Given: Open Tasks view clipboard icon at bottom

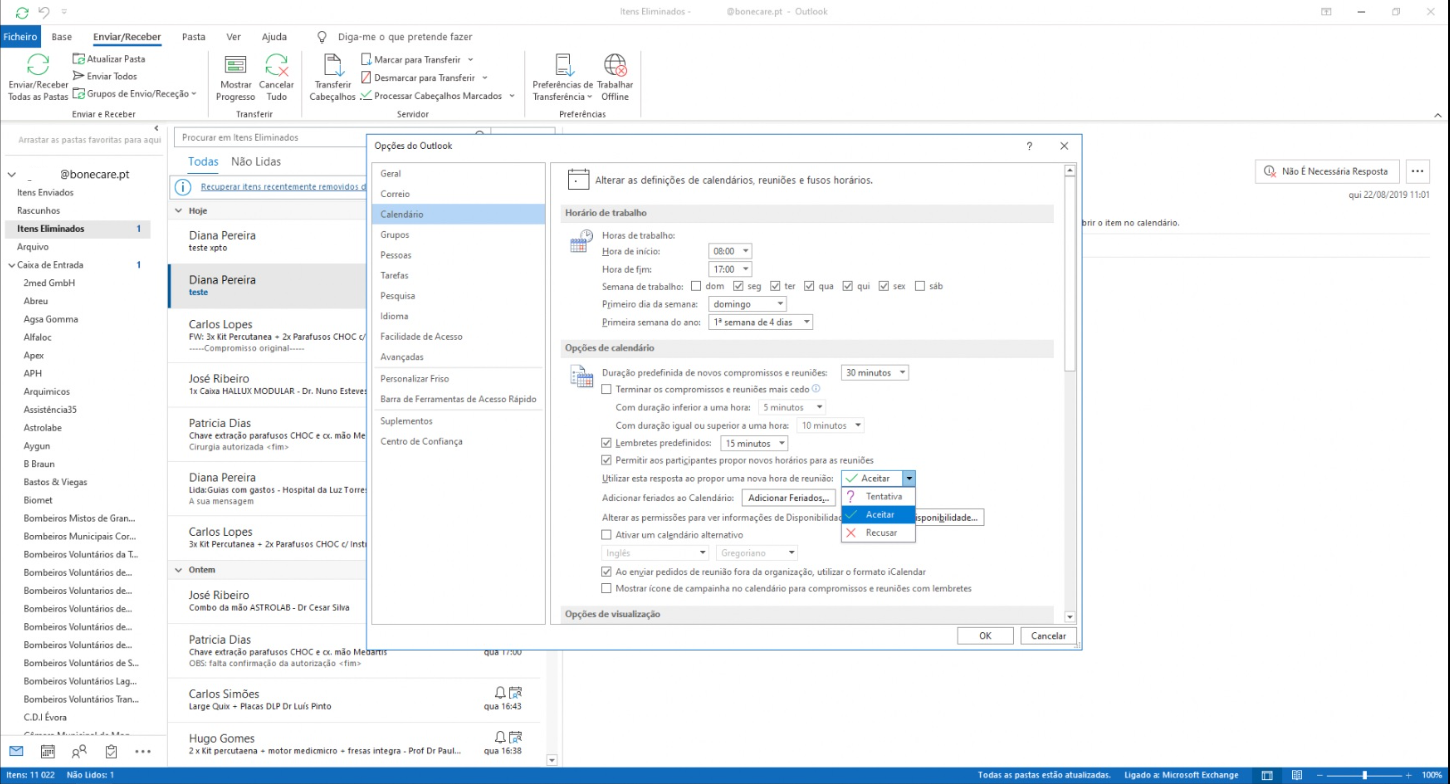Looking at the screenshot, I should tap(111, 751).
